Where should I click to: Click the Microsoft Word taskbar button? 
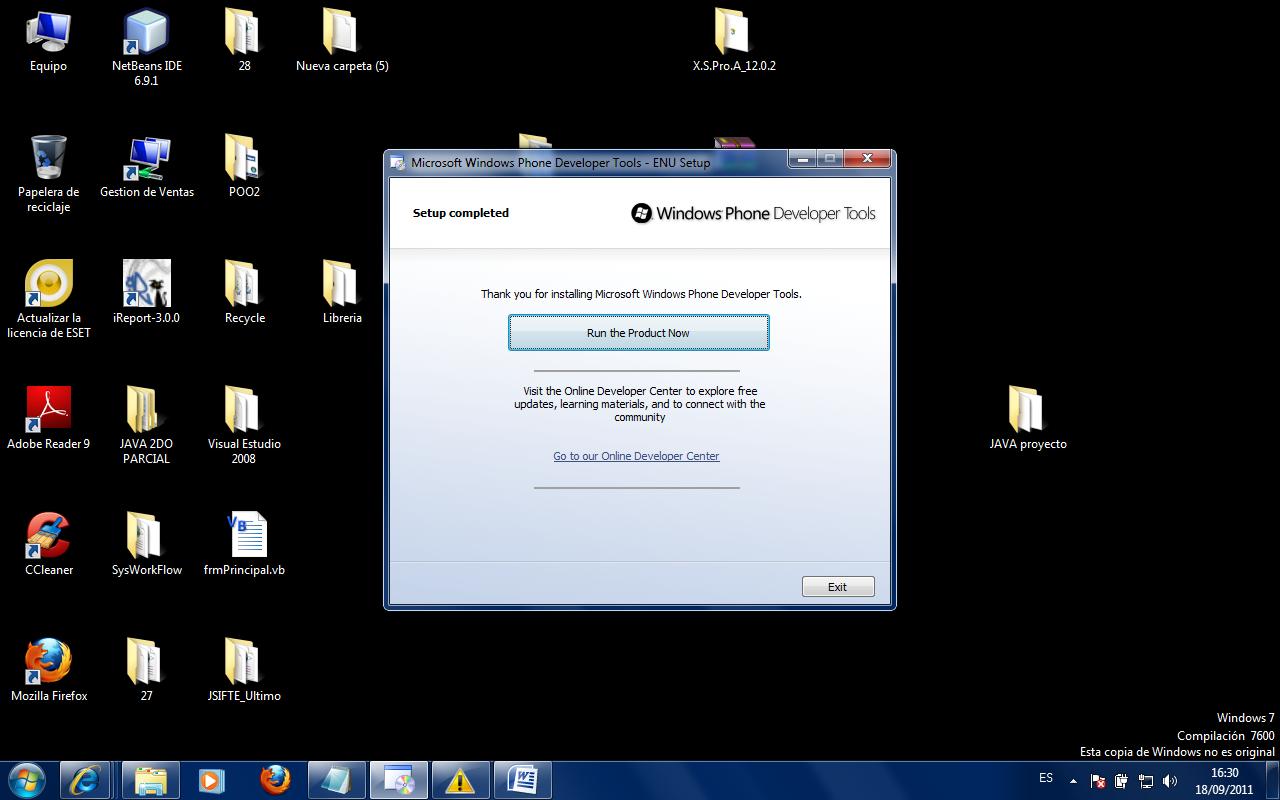[522, 780]
